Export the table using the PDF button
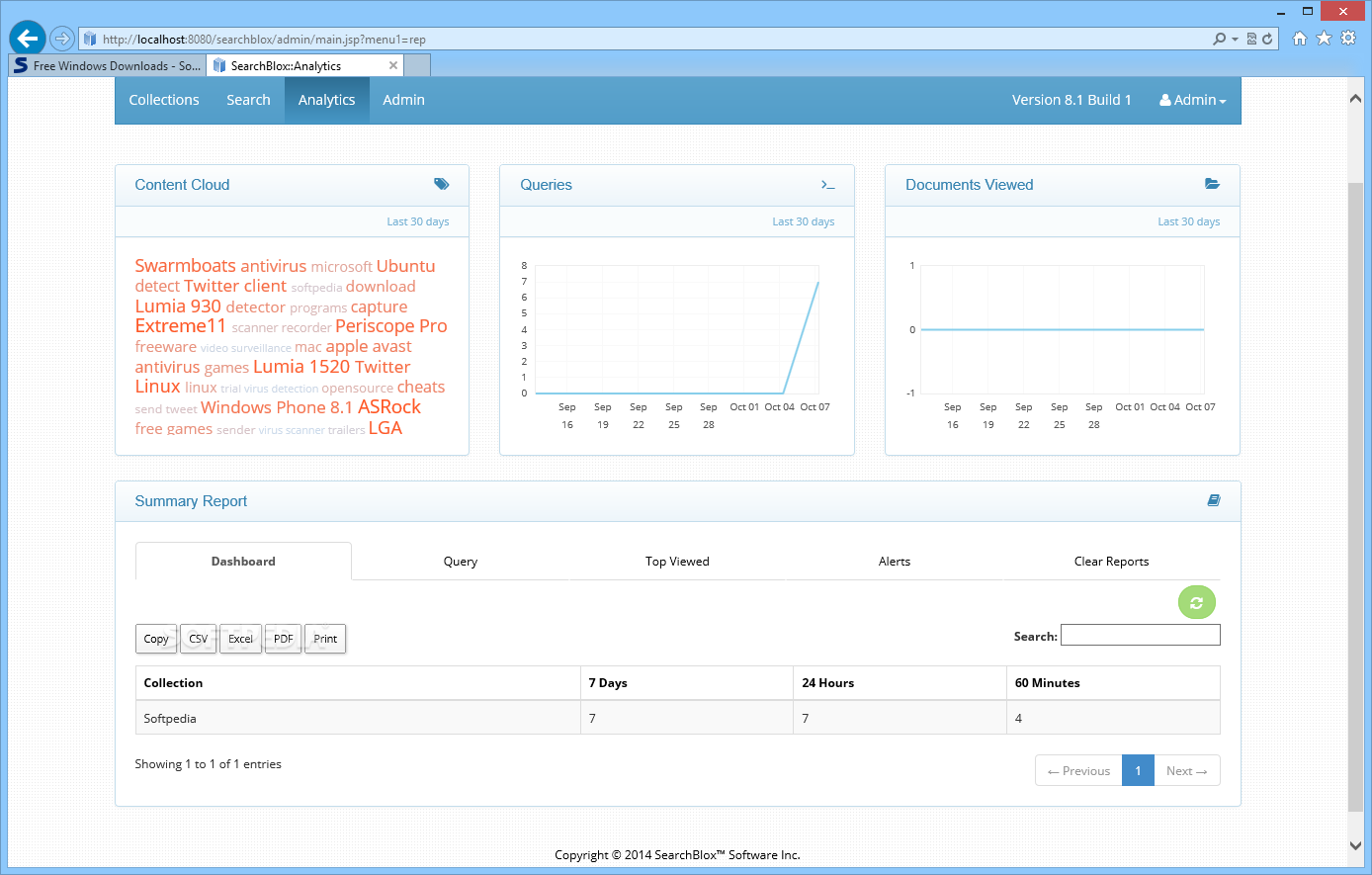The width and height of the screenshot is (1372, 875). click(283, 639)
